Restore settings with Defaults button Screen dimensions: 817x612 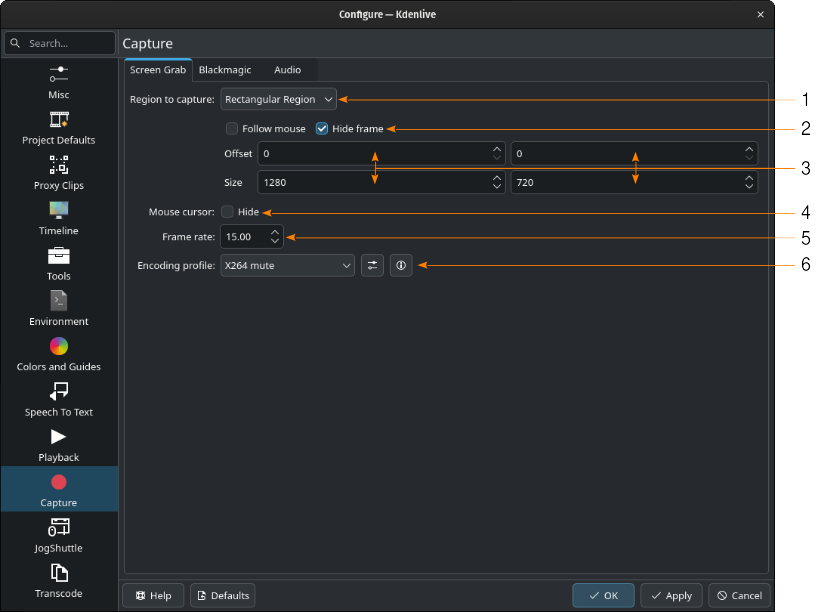(x=222, y=595)
